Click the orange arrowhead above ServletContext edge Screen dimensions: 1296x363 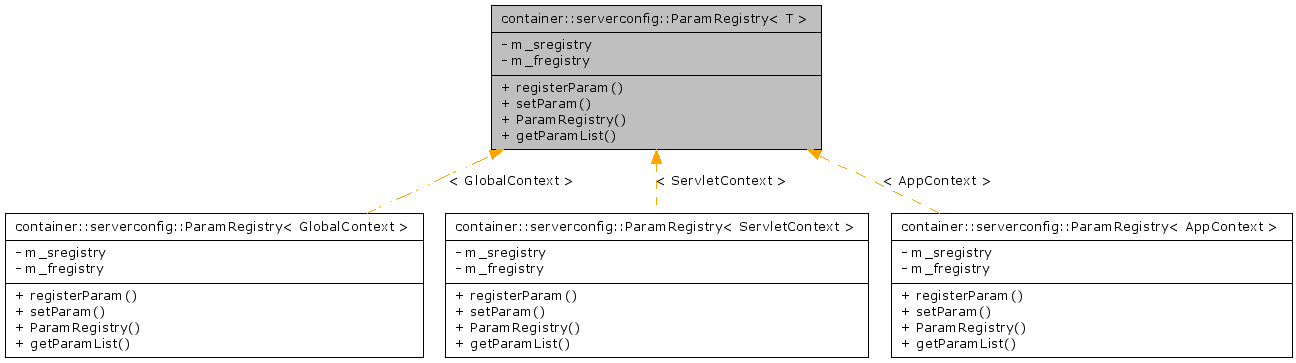656,156
